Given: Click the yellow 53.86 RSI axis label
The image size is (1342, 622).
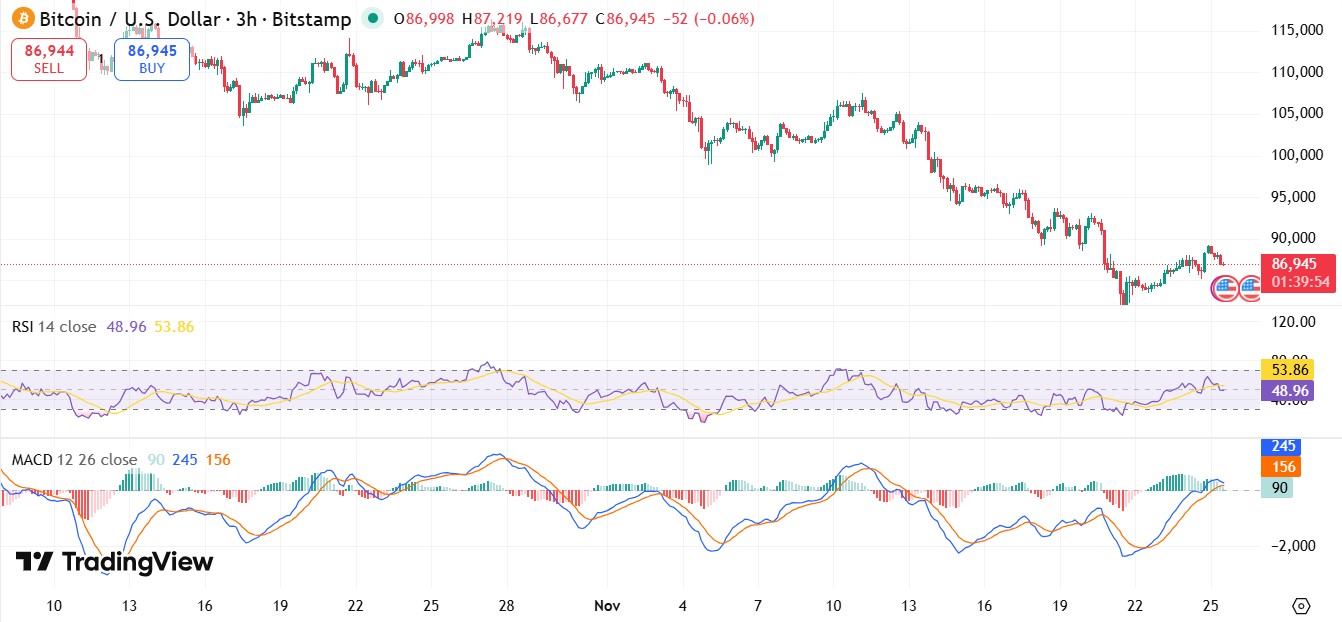Looking at the screenshot, I should [1285, 370].
